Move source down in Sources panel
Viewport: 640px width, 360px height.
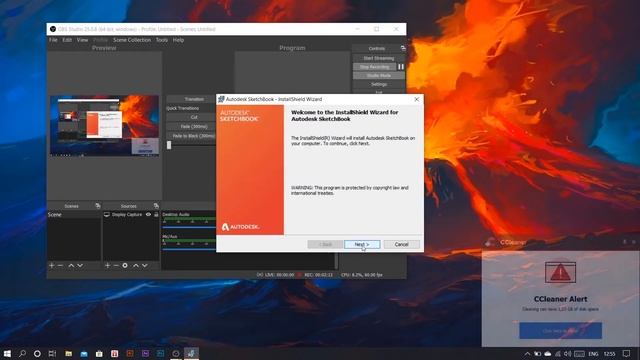pyautogui.click(x=144, y=266)
